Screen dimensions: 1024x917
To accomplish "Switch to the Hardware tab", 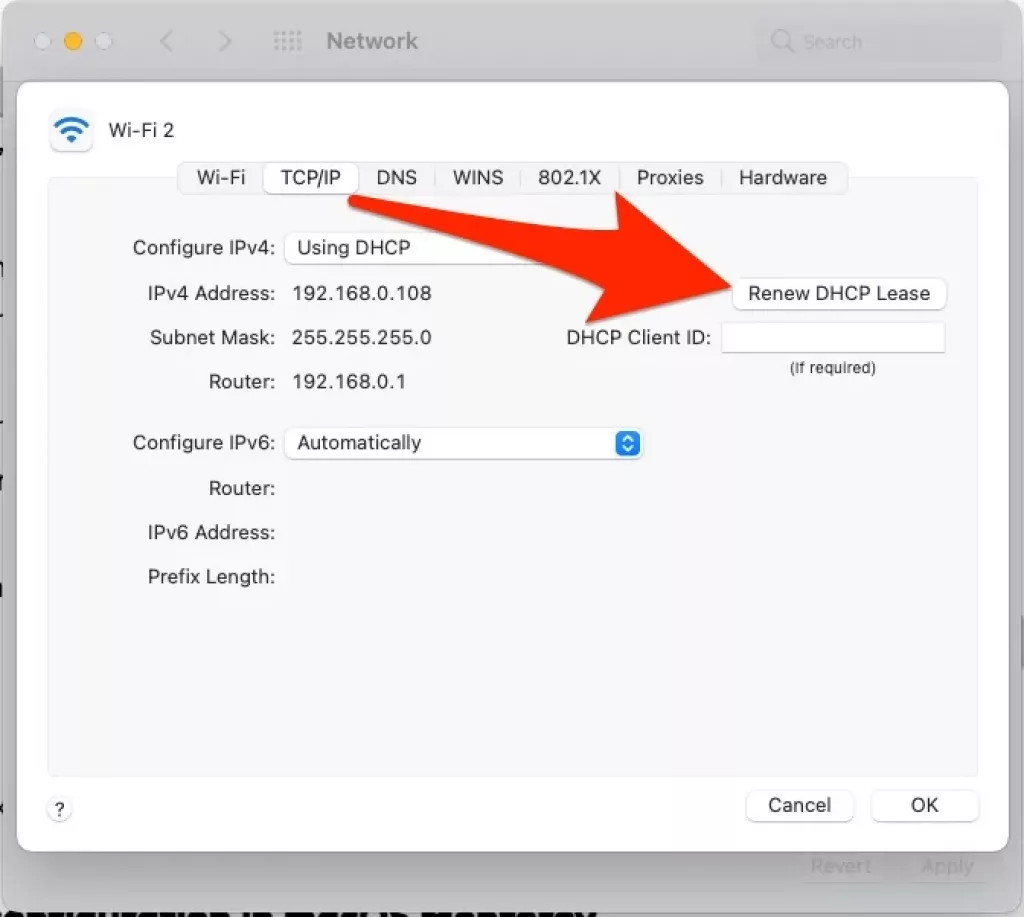I will coord(783,178).
